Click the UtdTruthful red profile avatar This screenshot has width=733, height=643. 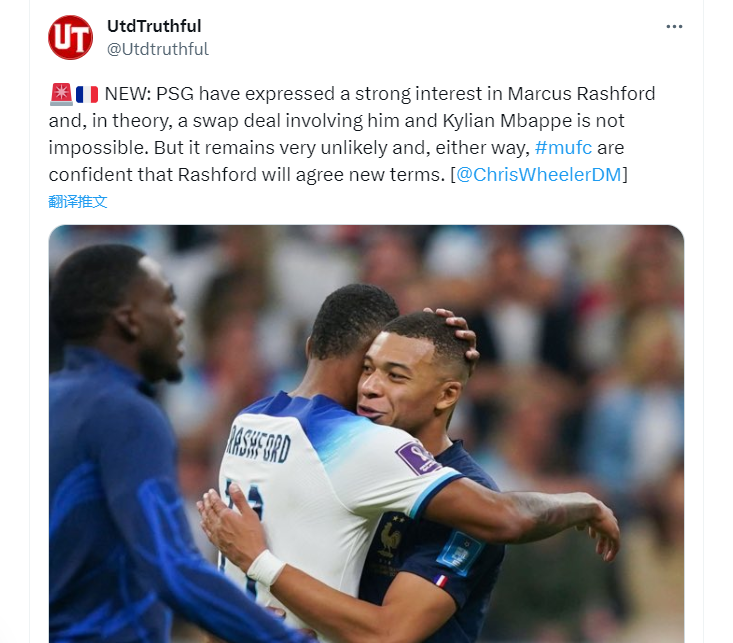click(71, 37)
